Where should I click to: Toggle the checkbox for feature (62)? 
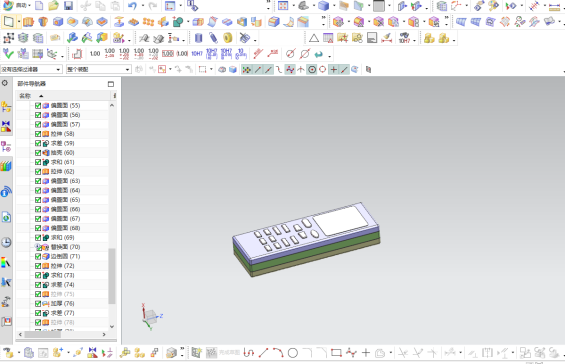(x=37, y=172)
